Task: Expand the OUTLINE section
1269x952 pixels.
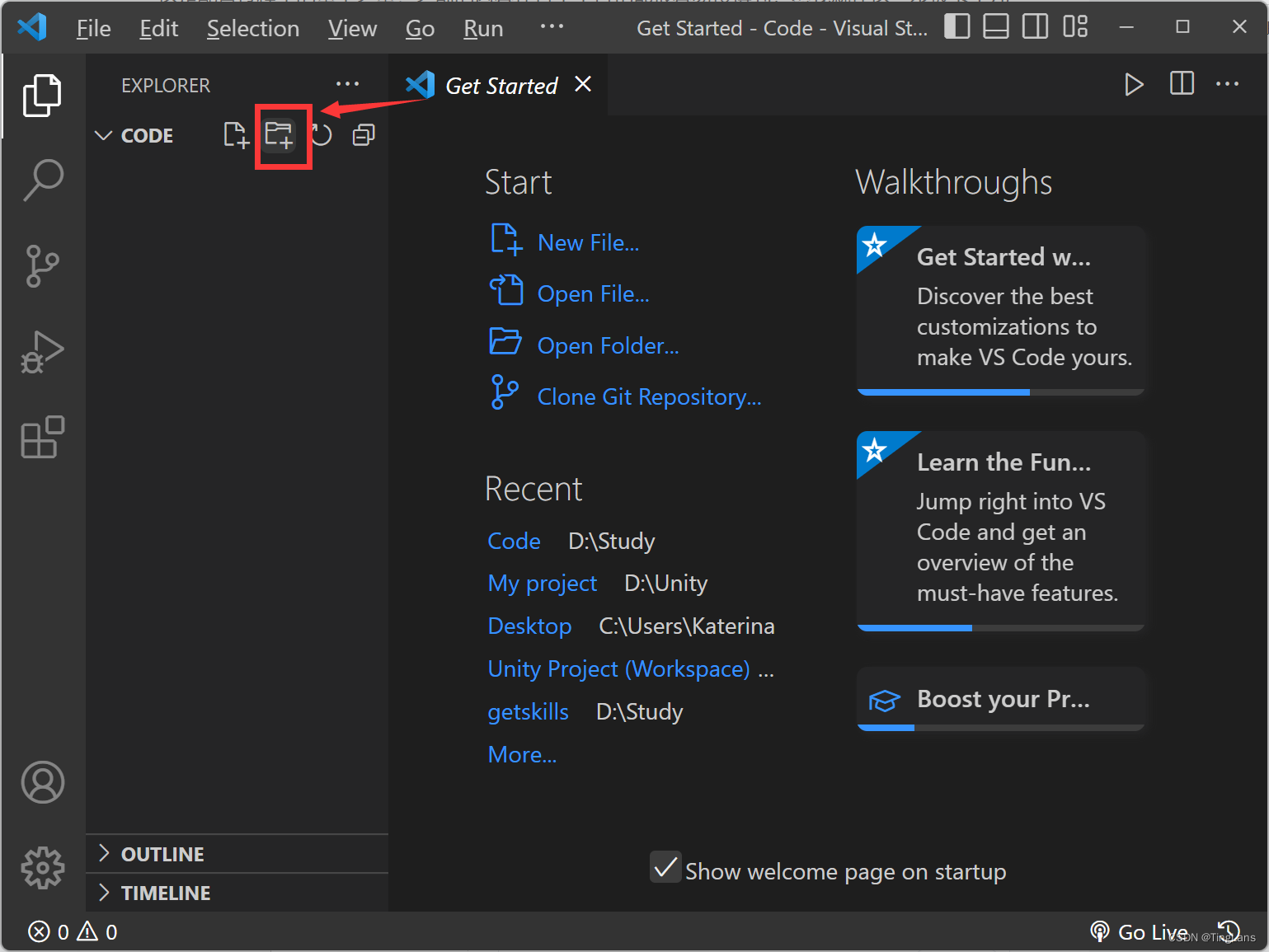Action: [x=237, y=854]
